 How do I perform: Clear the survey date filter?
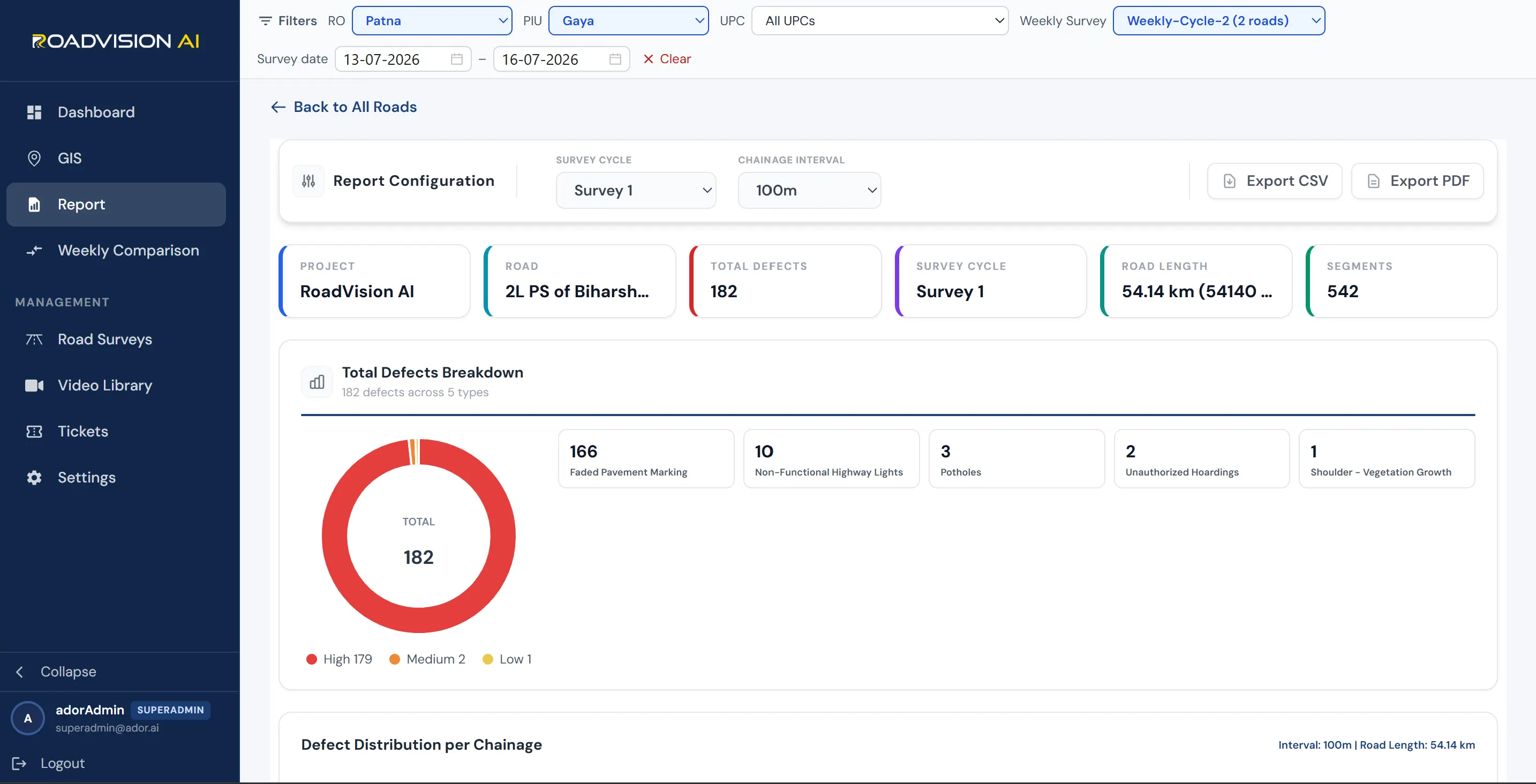point(667,59)
